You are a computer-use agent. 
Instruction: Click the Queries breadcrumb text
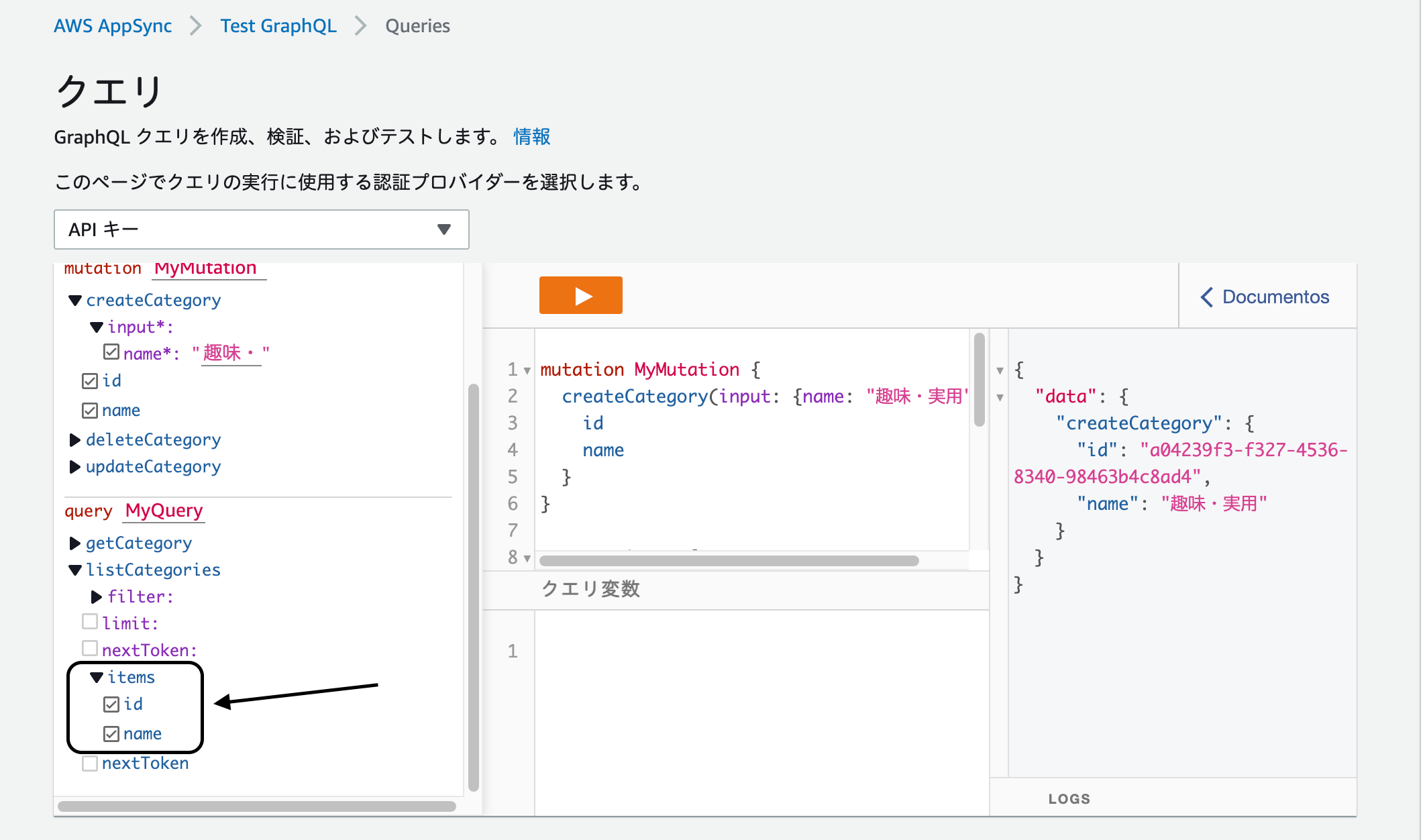tap(417, 26)
